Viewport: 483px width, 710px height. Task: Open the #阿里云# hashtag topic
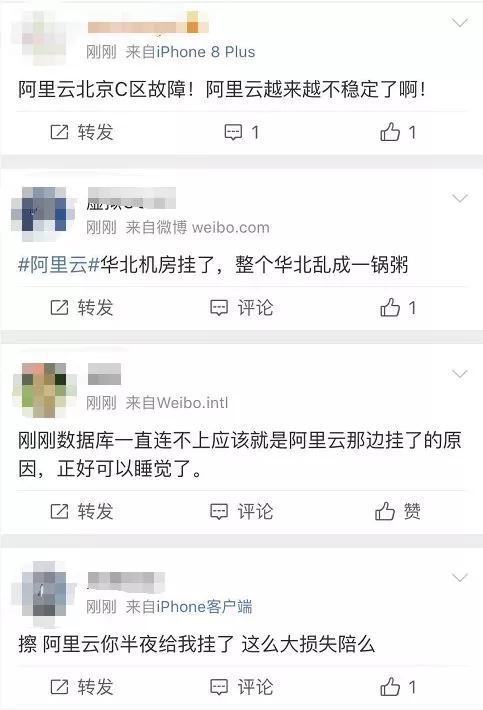(x=58, y=264)
